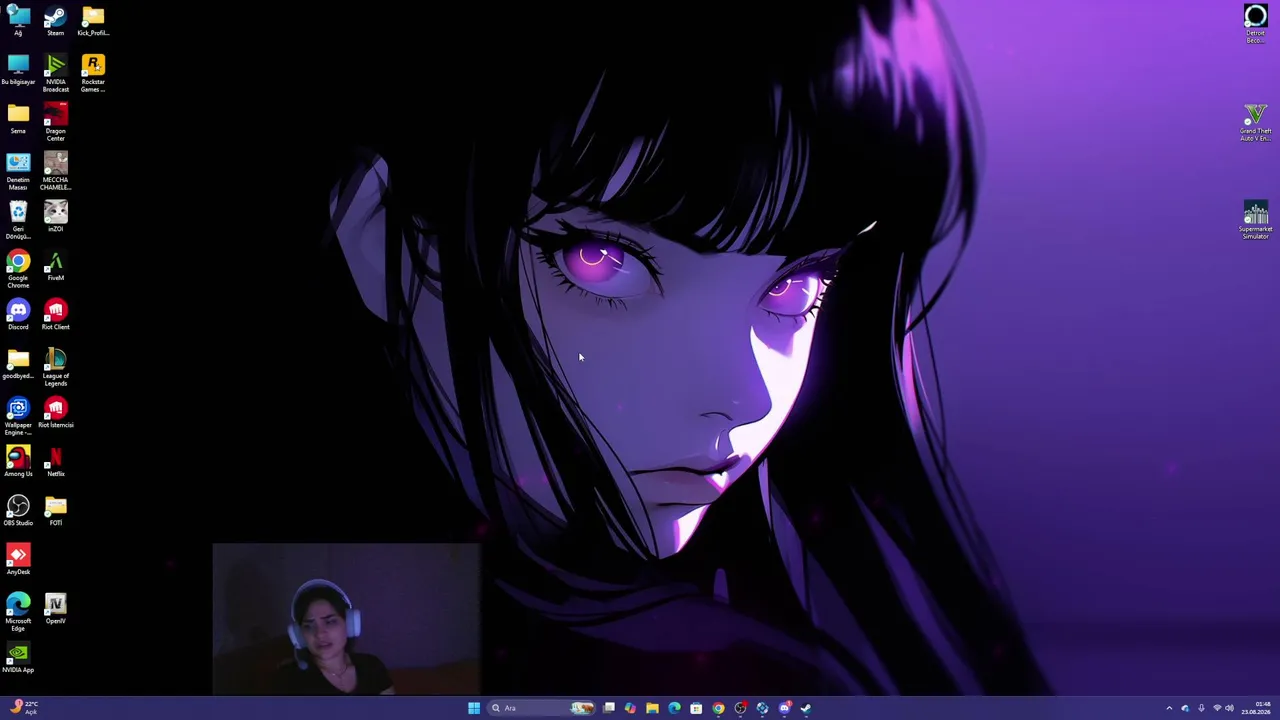Select the OpenIV desktop shortcut

55,609
